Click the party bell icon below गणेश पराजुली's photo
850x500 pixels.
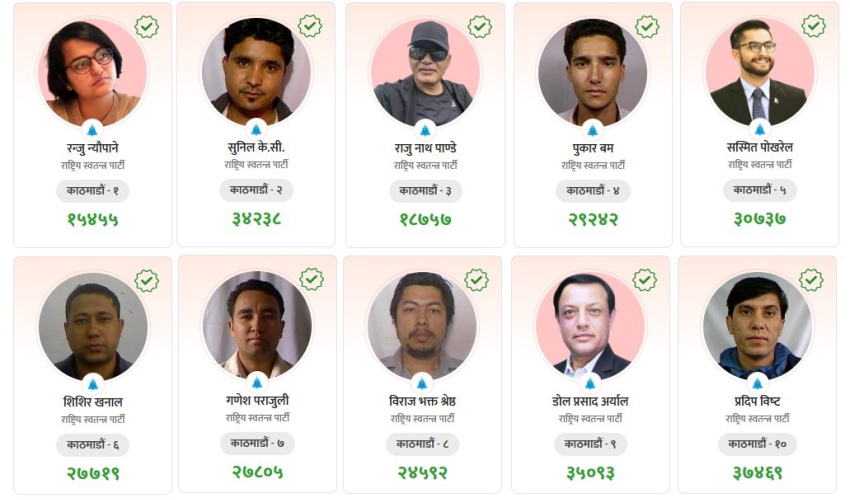coord(257,381)
